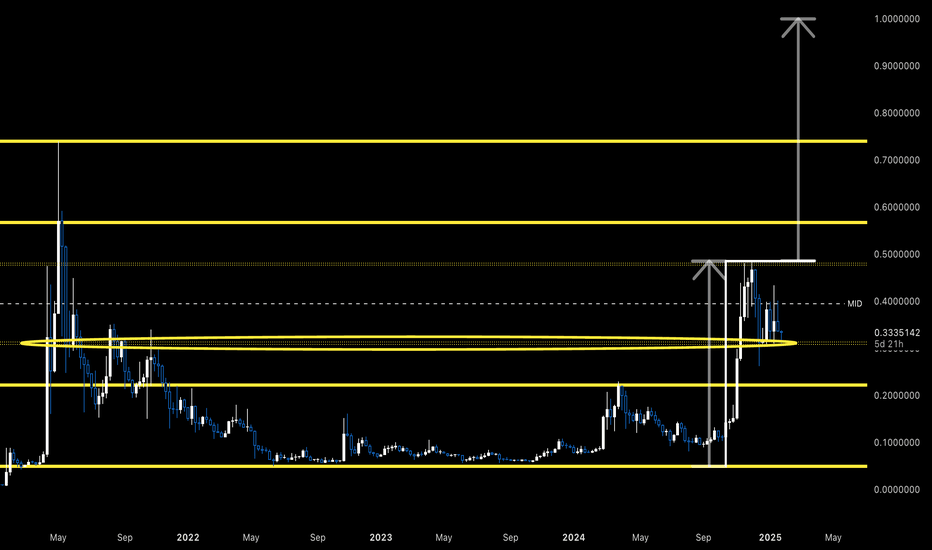Select the May 2024 label on time axis
This screenshot has height=550, width=932.
640,538
